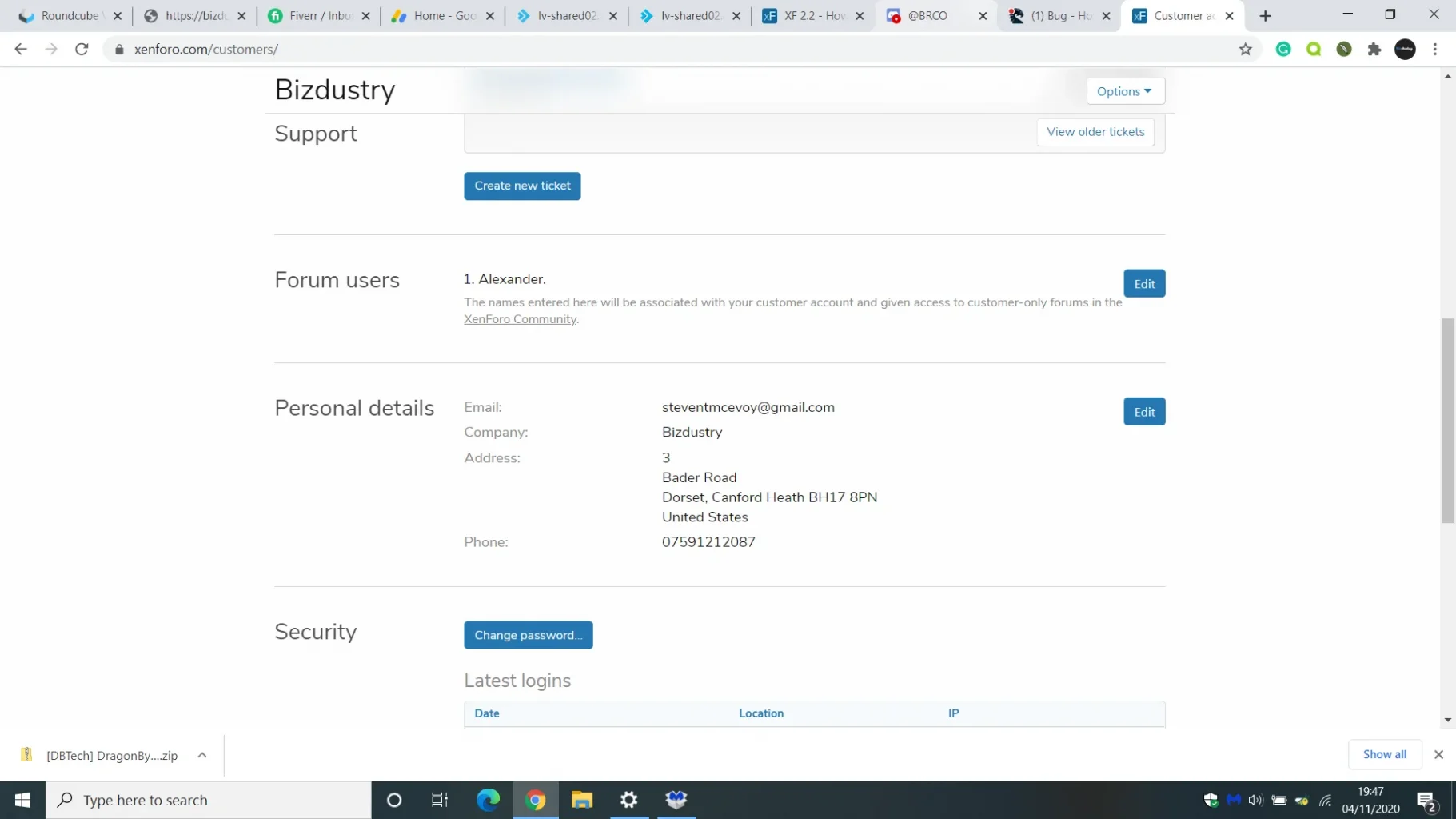Open Cortana circle icon
The image size is (1456, 819).
[x=393, y=800]
